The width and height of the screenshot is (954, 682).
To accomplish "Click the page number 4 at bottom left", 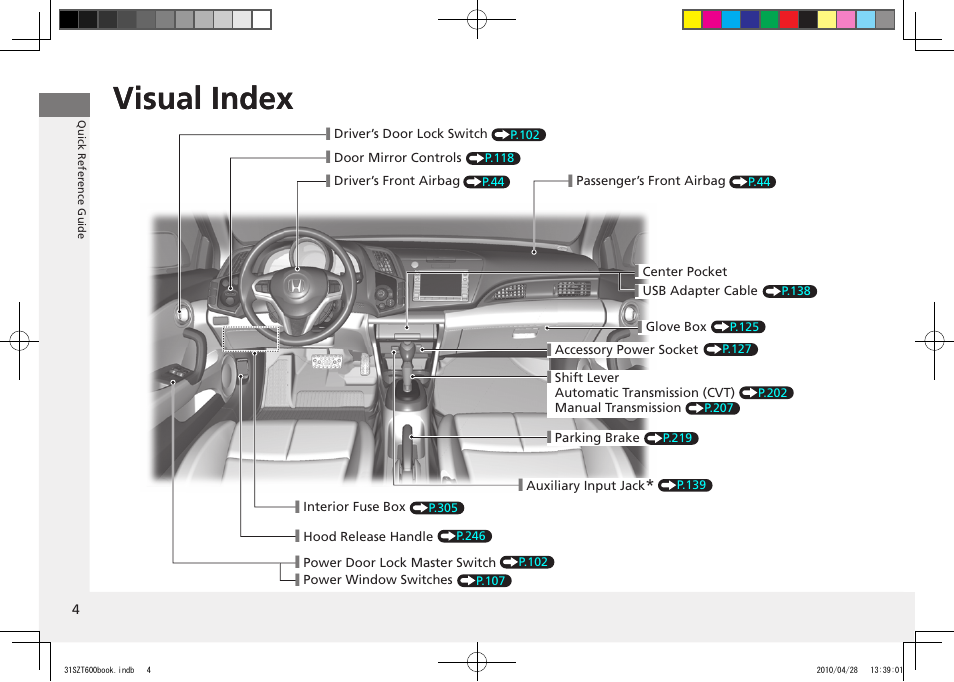I will pyautogui.click(x=75, y=609).
